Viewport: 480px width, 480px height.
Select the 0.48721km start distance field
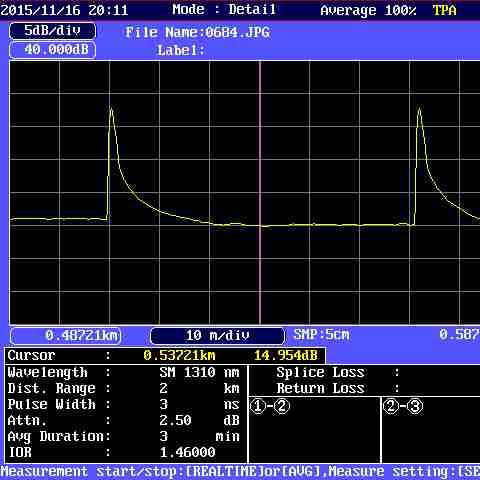[x=66, y=336]
